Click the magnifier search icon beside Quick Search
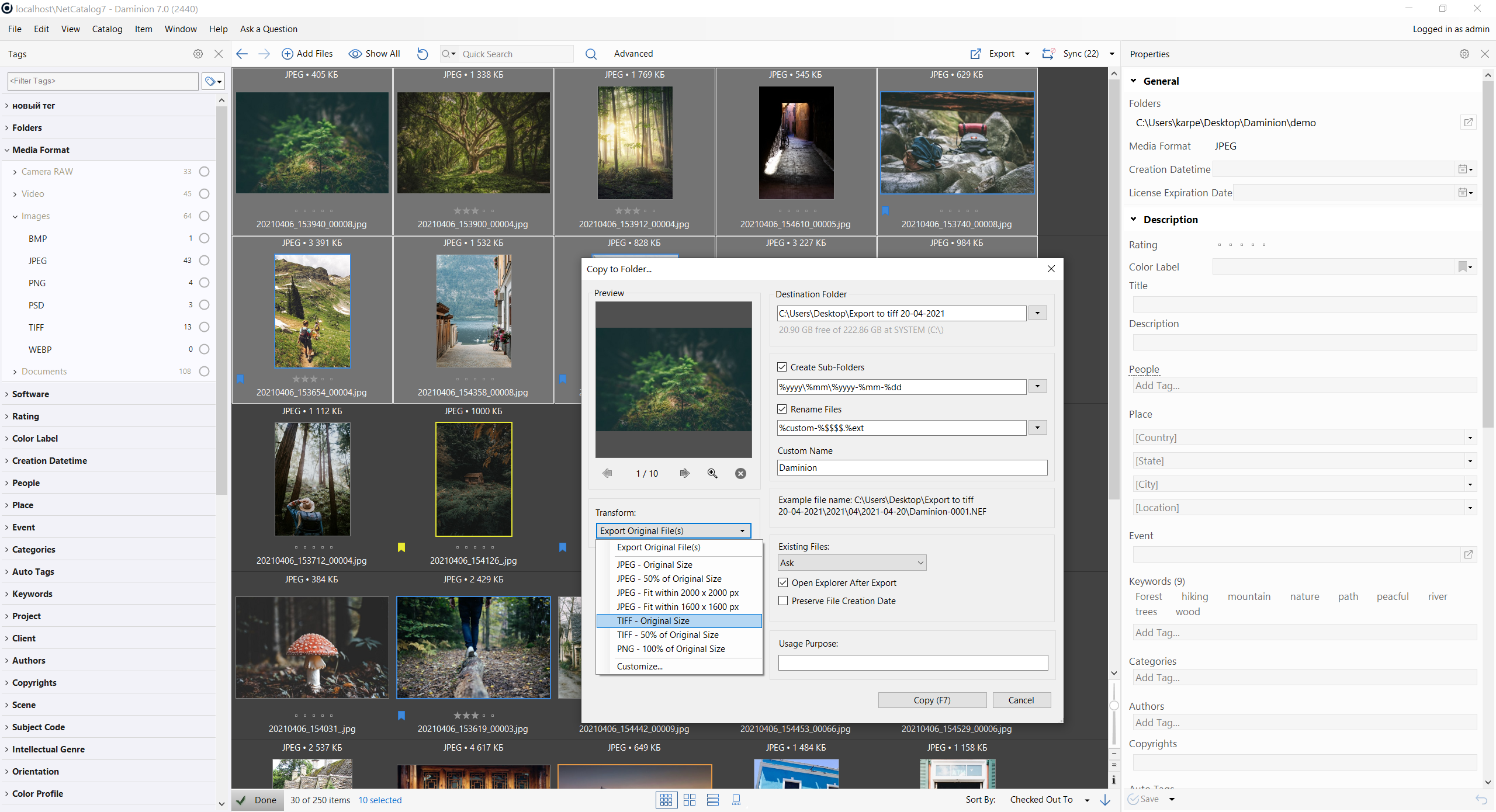This screenshot has width=1496, height=812. click(x=591, y=54)
